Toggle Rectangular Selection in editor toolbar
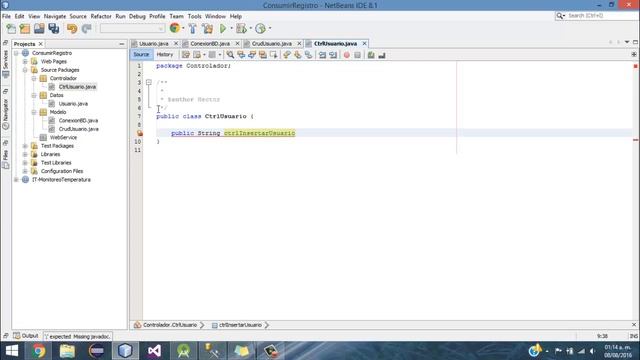This screenshot has height=360, width=640. [273, 55]
